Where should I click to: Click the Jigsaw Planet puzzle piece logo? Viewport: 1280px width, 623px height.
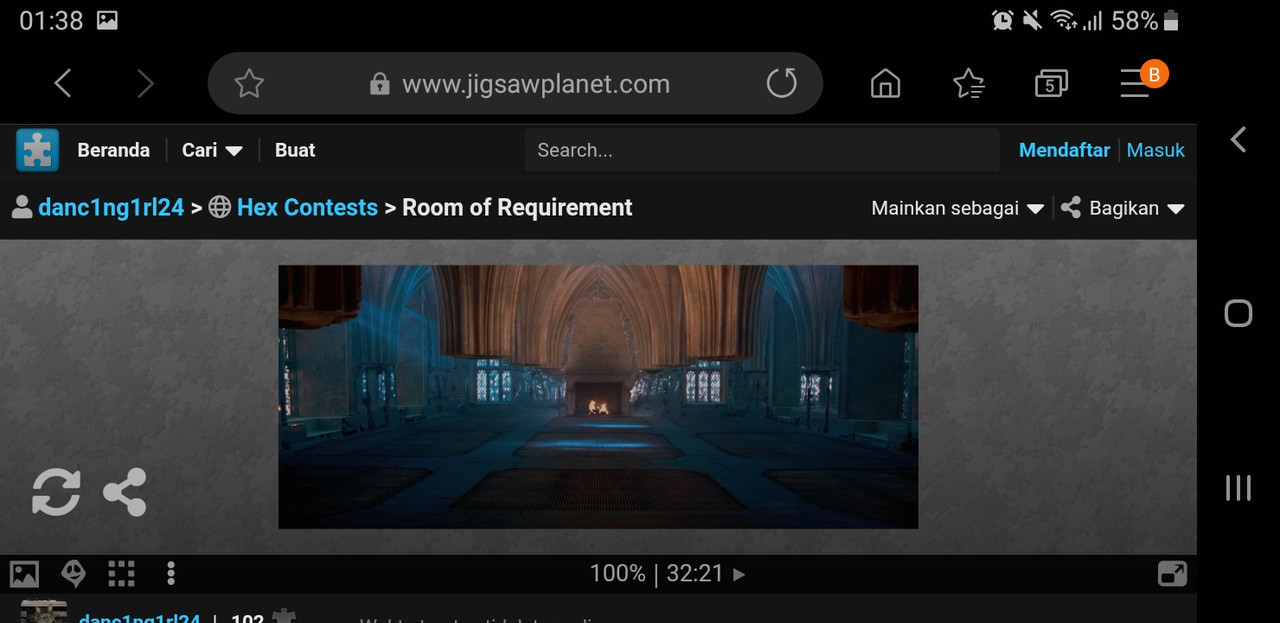pos(37,150)
